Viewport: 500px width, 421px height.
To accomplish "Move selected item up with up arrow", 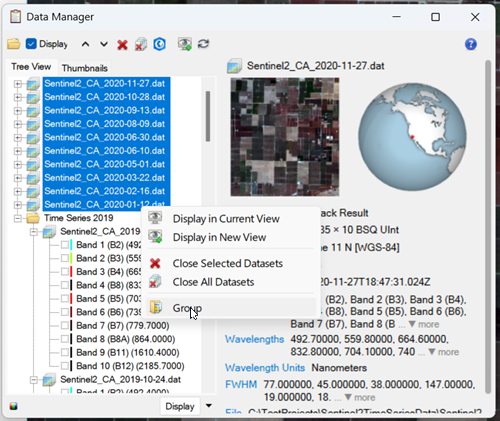I will [85, 44].
